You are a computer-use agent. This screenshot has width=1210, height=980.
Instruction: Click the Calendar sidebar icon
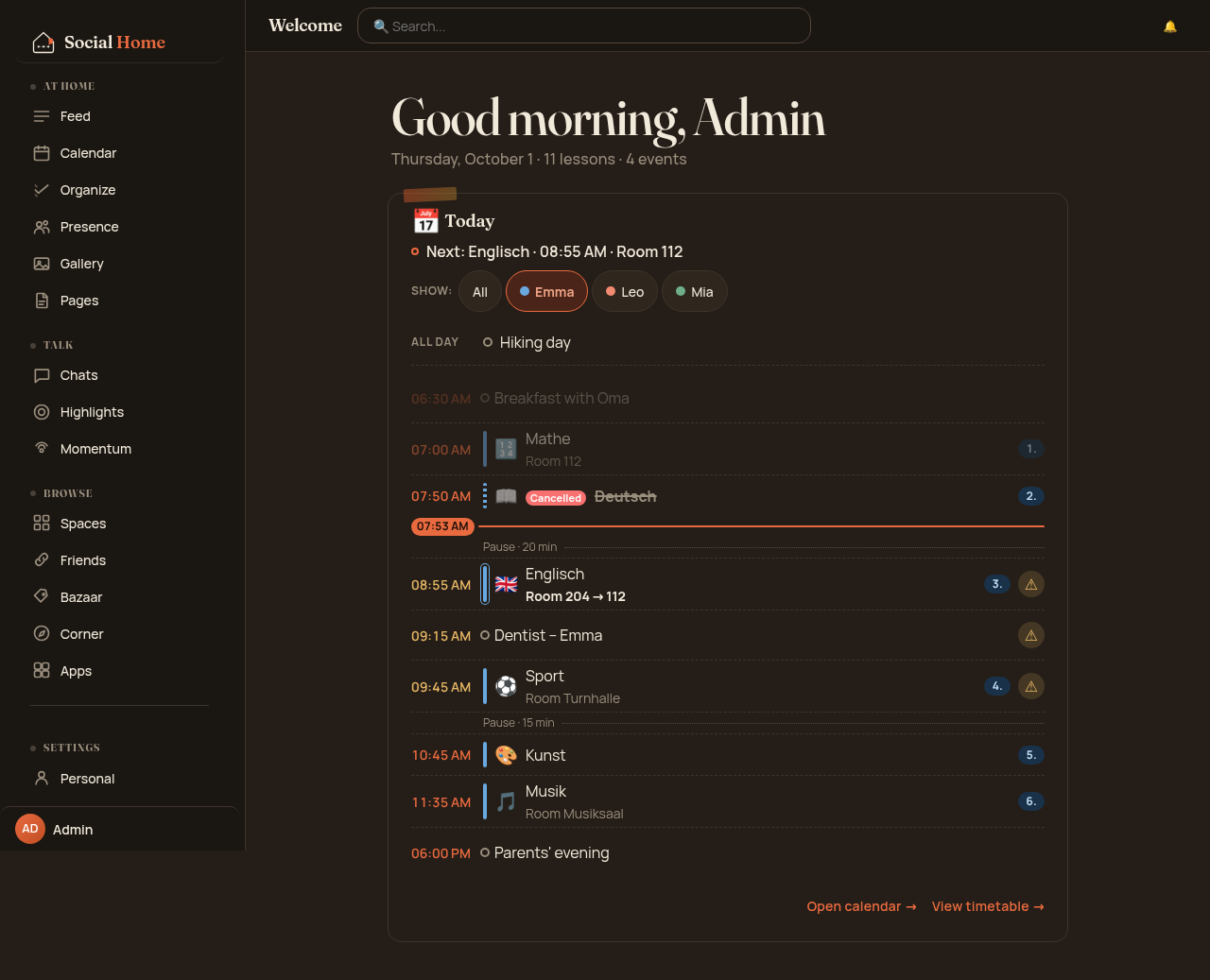(42, 153)
